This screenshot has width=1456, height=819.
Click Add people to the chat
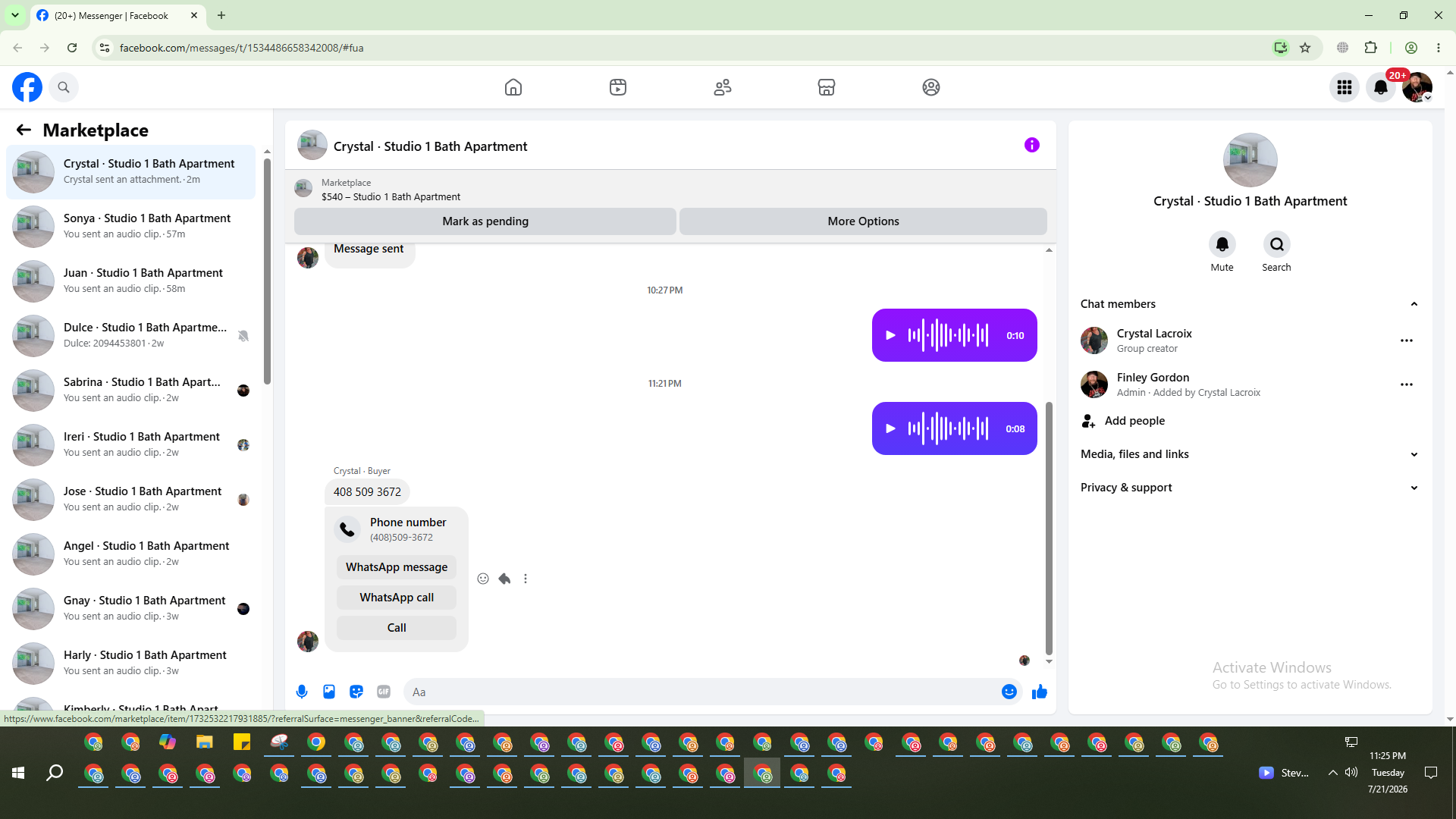[1134, 421]
